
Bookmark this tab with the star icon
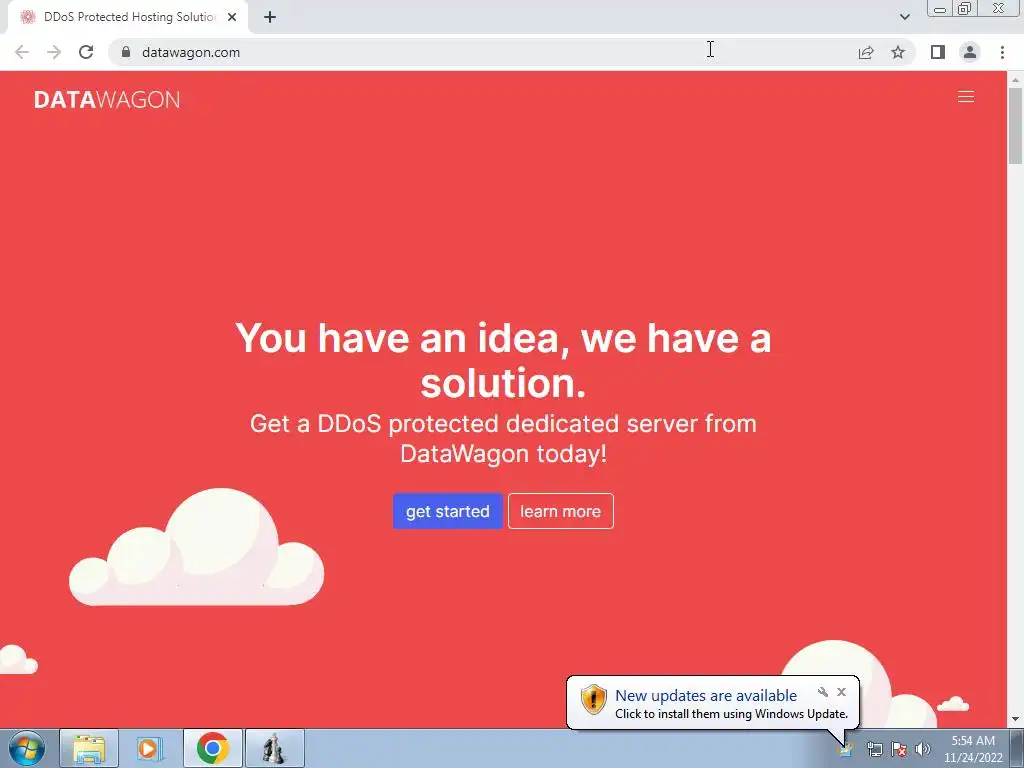[898, 52]
